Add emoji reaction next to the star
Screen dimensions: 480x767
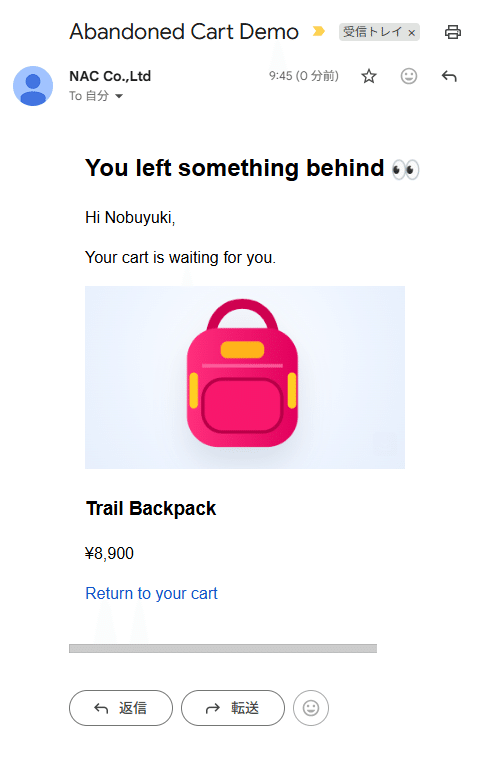(x=409, y=76)
